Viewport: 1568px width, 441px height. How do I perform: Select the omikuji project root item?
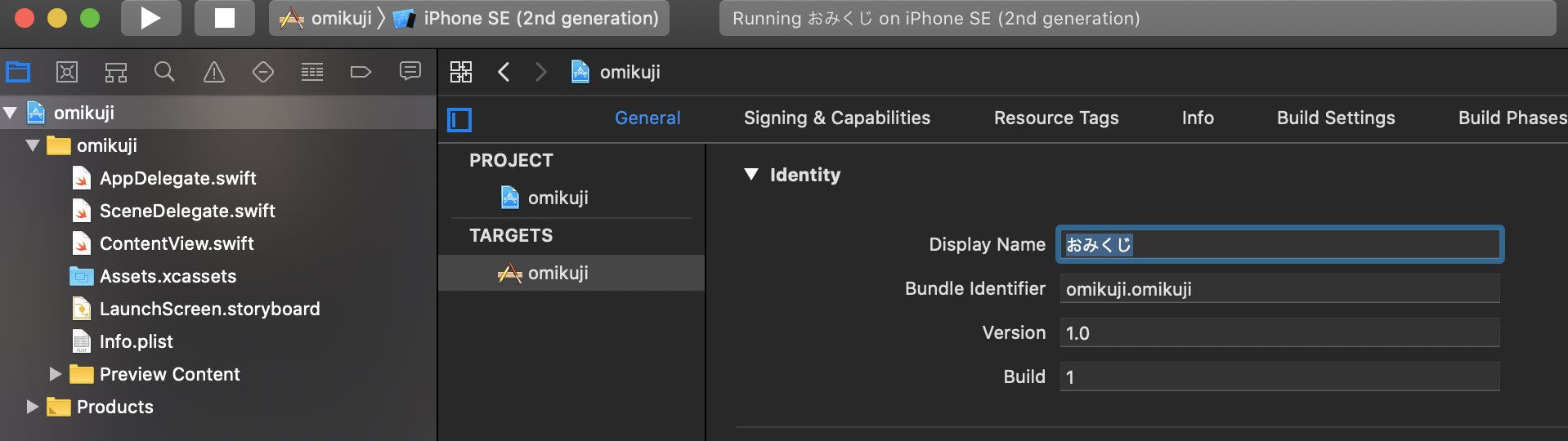click(x=218, y=113)
